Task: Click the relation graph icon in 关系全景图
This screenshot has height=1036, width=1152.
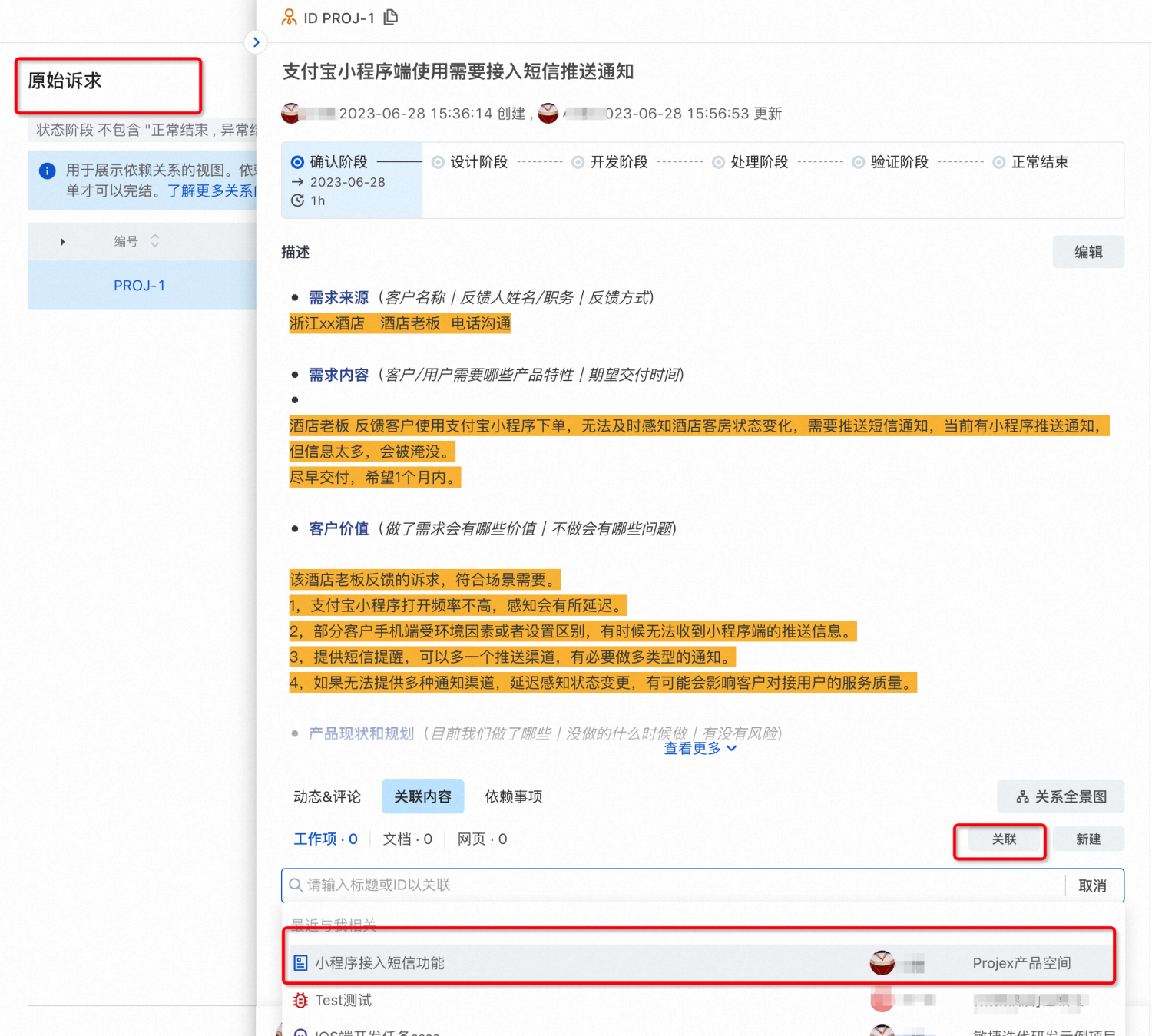Action: [1023, 797]
